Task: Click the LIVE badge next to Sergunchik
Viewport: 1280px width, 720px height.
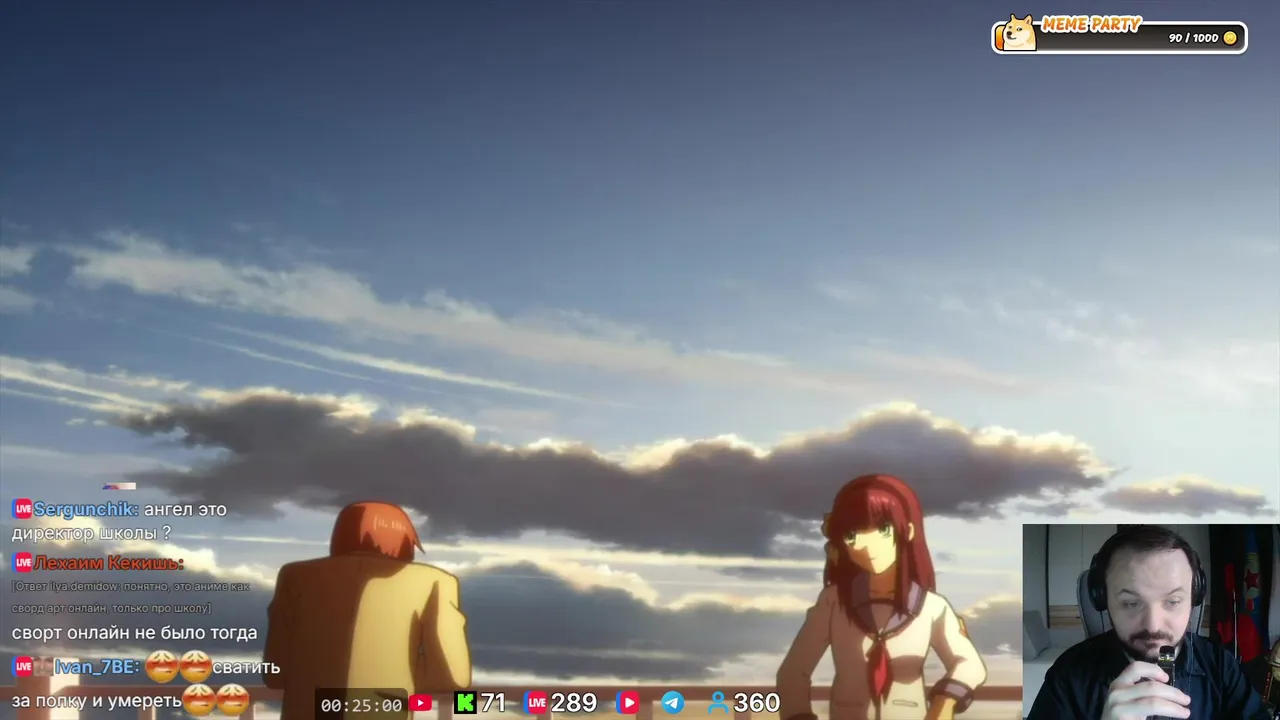Action: pyautogui.click(x=22, y=509)
